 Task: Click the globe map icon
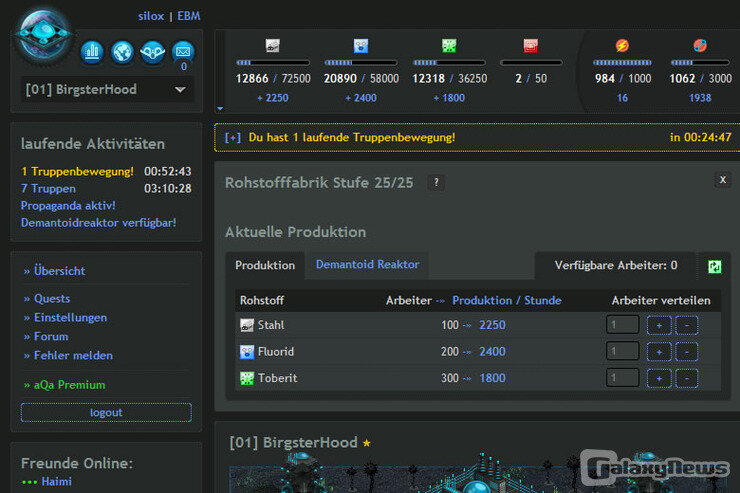click(122, 51)
